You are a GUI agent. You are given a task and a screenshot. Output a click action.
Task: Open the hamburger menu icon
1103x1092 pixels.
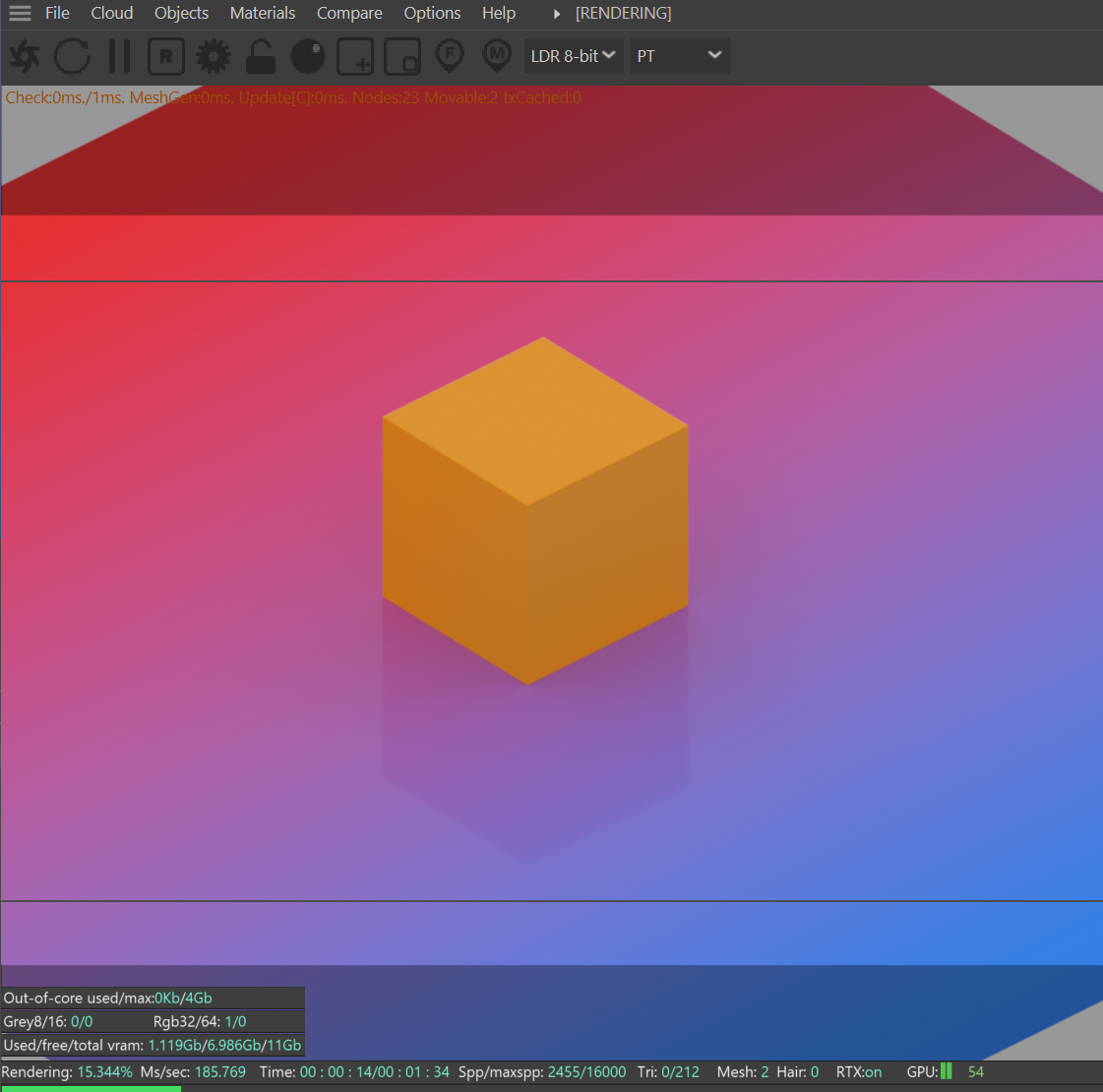point(20,14)
